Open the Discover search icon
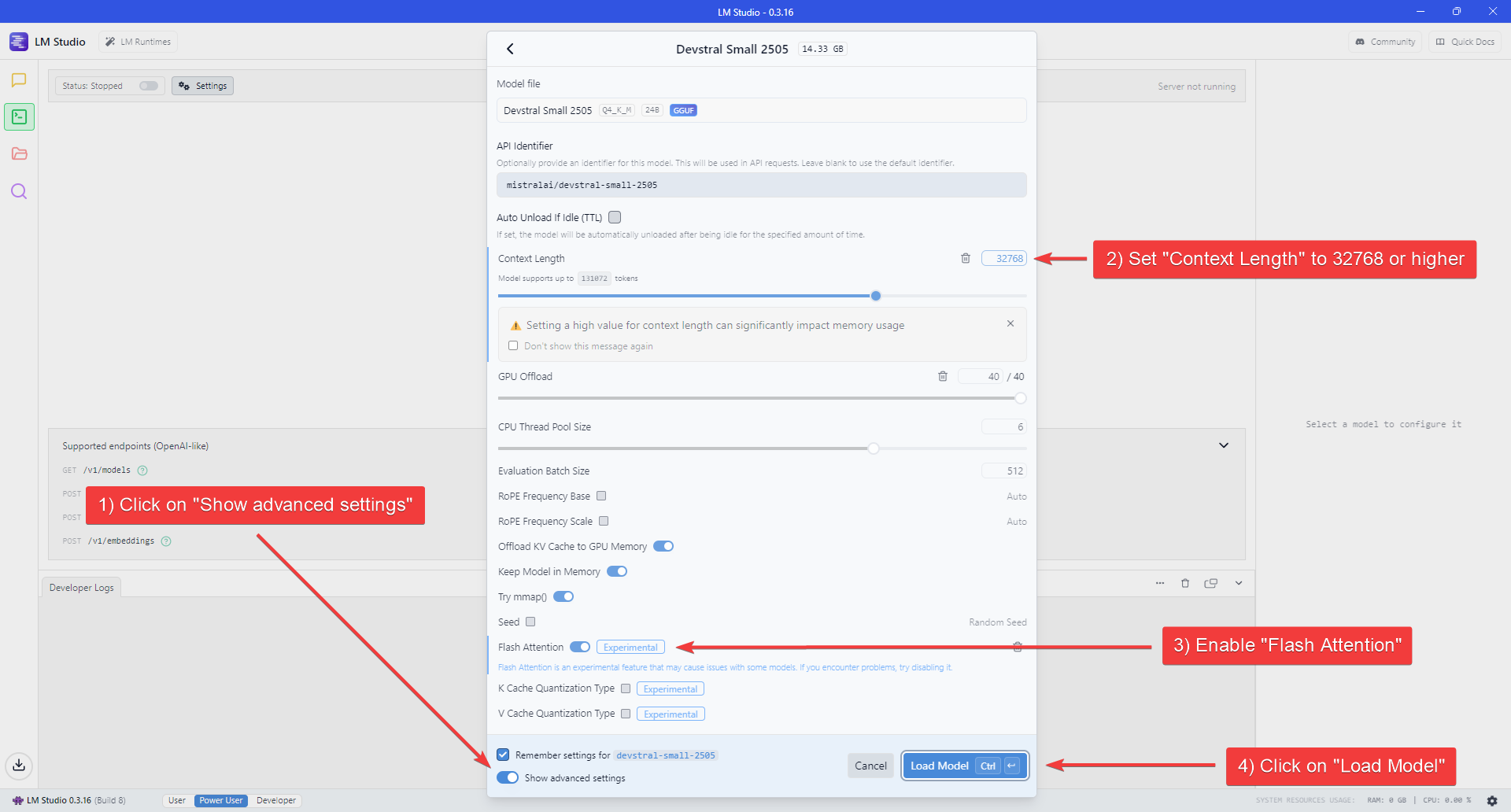This screenshot has width=1511, height=812. pos(19,191)
